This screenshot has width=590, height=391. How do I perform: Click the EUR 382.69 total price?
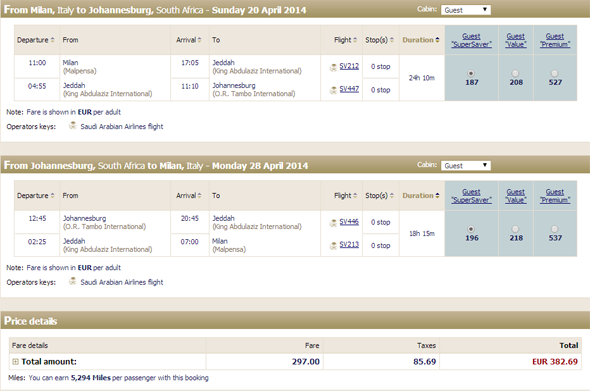pos(555,362)
